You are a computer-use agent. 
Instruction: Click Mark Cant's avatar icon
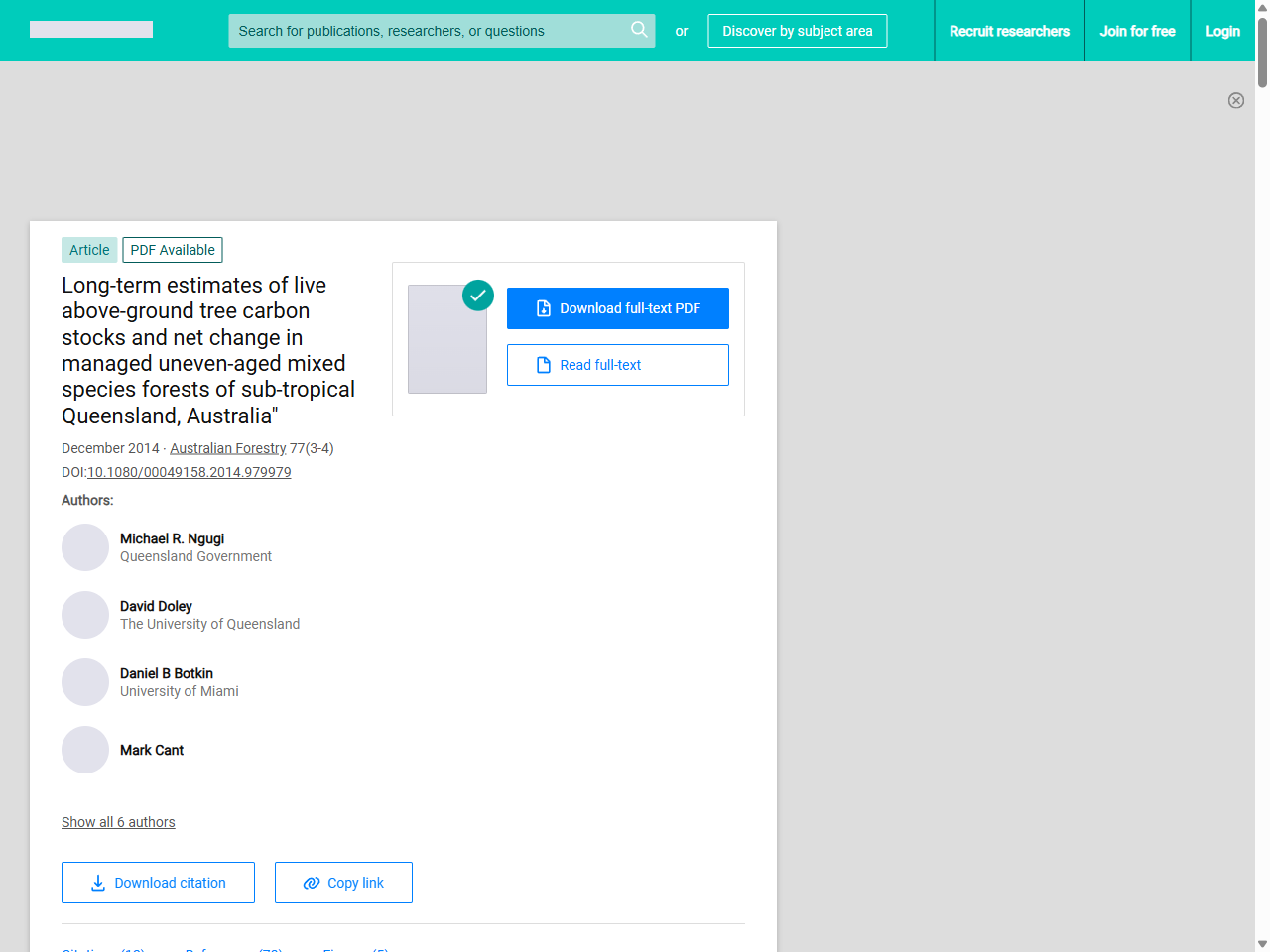click(x=85, y=750)
